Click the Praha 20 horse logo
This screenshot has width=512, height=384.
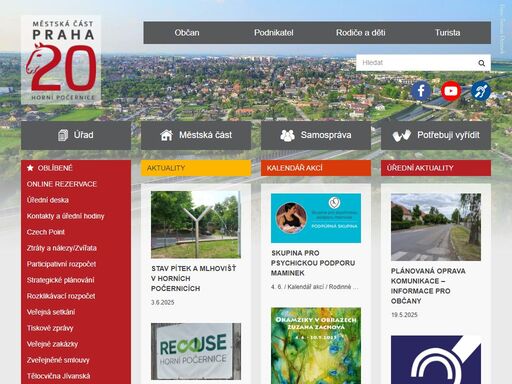pos(61,60)
